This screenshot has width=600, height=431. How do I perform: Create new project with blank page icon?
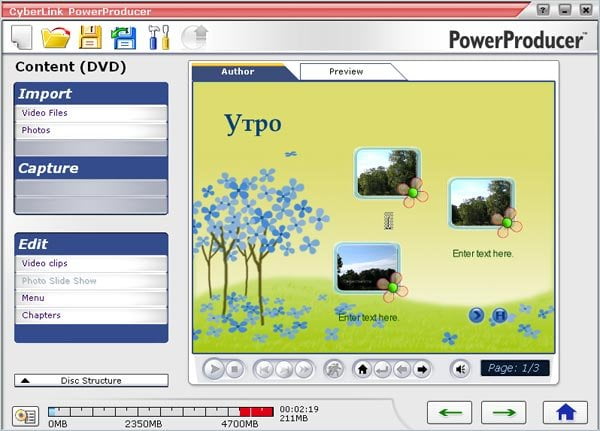click(21, 37)
